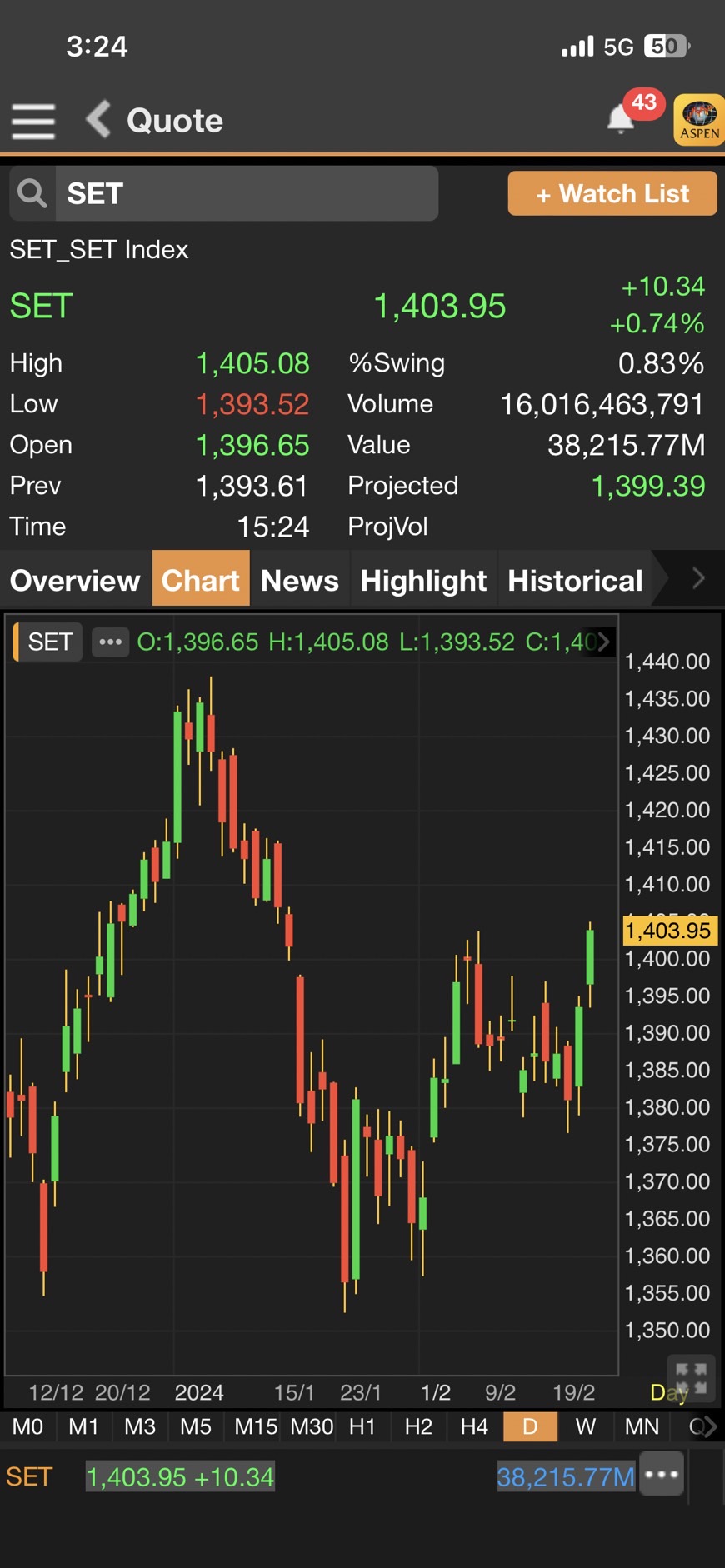Tap the search magnifier icon
725x1568 pixels.
(32, 193)
